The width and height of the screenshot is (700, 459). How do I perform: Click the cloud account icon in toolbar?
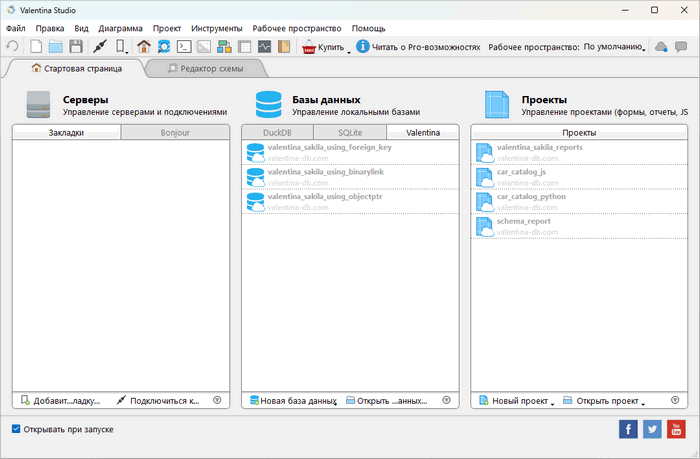coord(661,46)
